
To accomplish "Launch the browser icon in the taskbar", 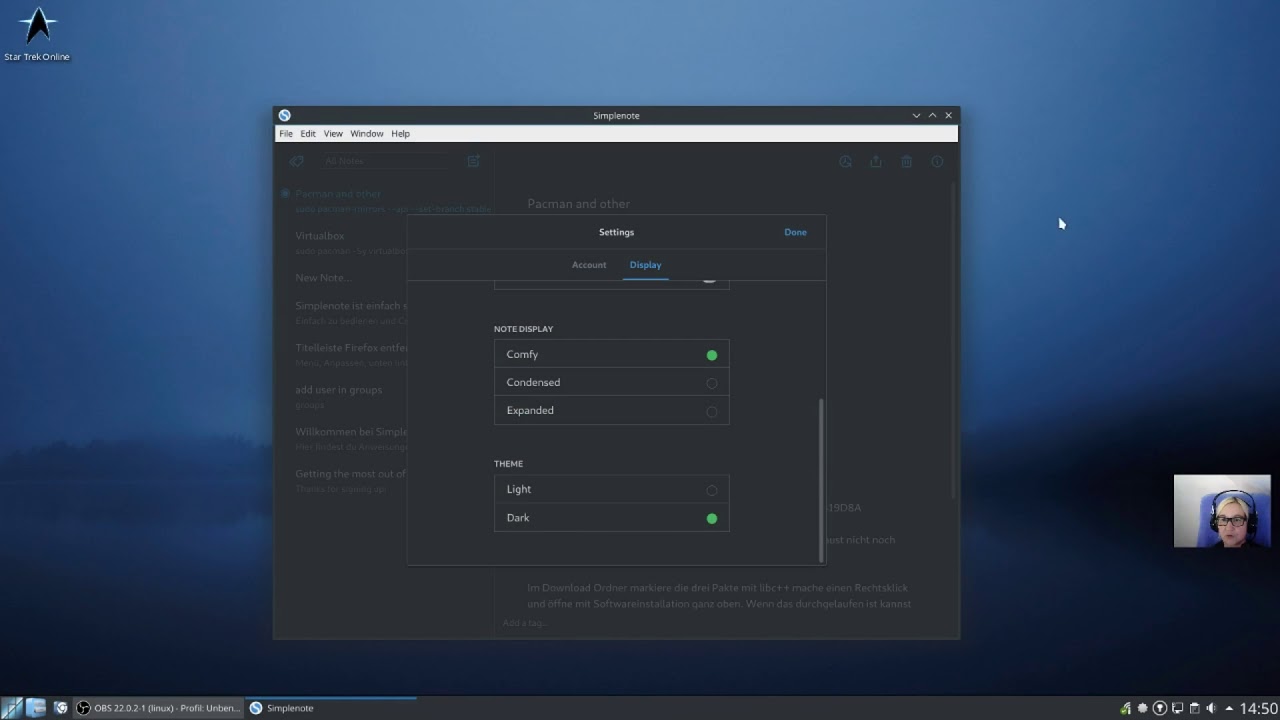I will pos(60,708).
